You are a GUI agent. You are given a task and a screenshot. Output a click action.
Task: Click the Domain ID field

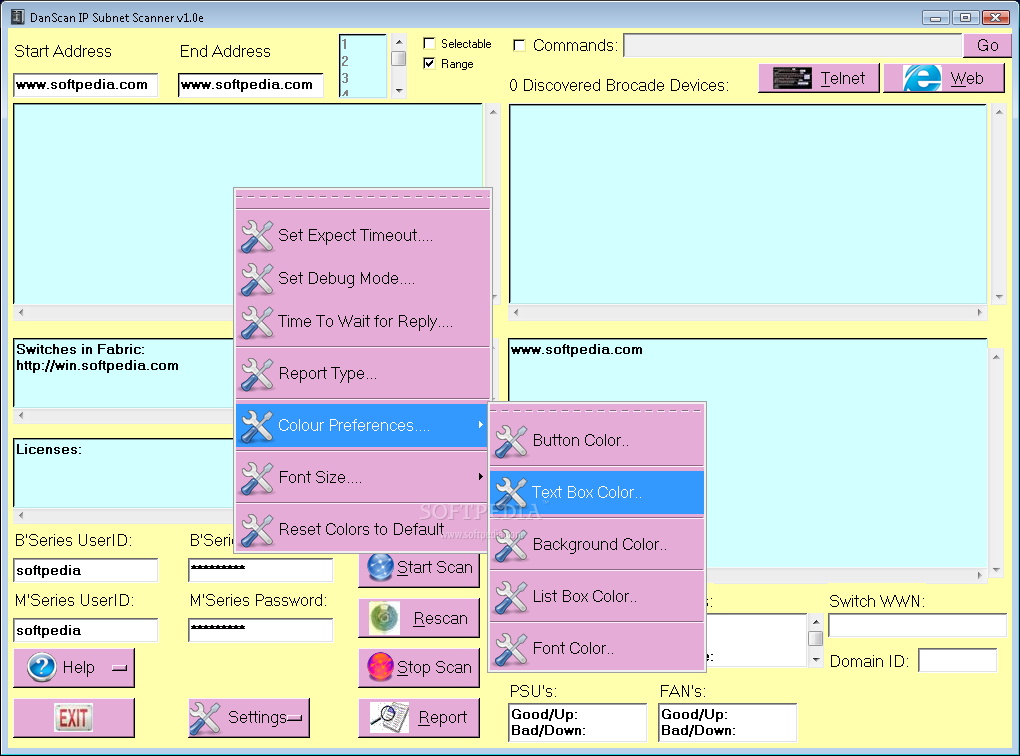point(957,660)
